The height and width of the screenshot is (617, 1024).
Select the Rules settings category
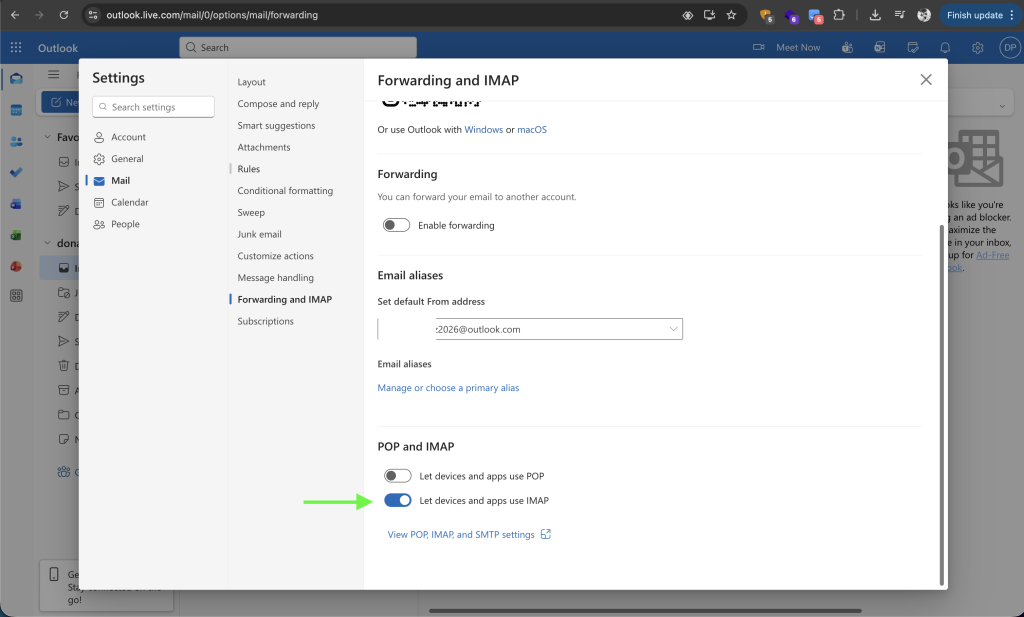pyautogui.click(x=251, y=168)
